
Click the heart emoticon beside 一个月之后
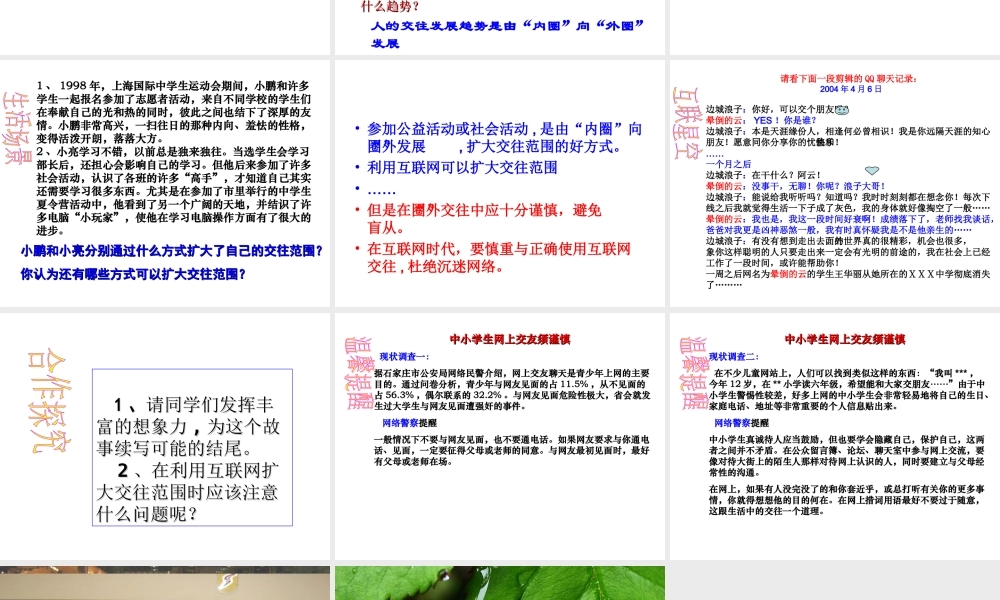pos(872,170)
